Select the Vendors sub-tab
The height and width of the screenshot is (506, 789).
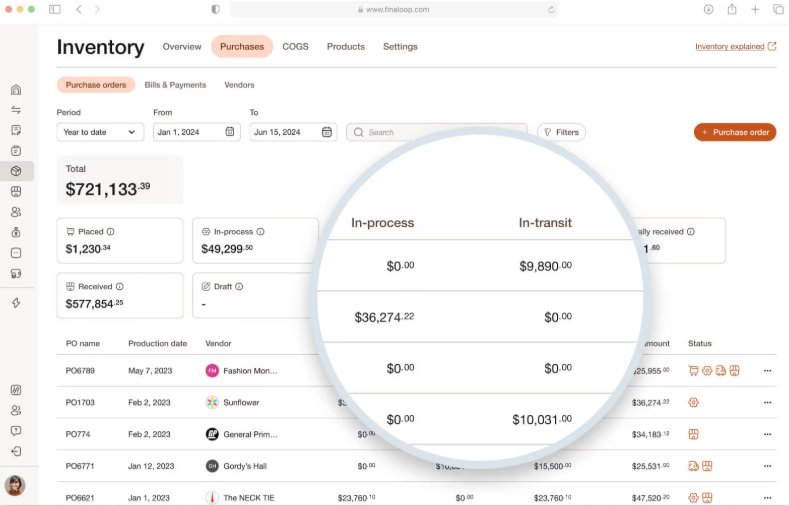coord(239,85)
